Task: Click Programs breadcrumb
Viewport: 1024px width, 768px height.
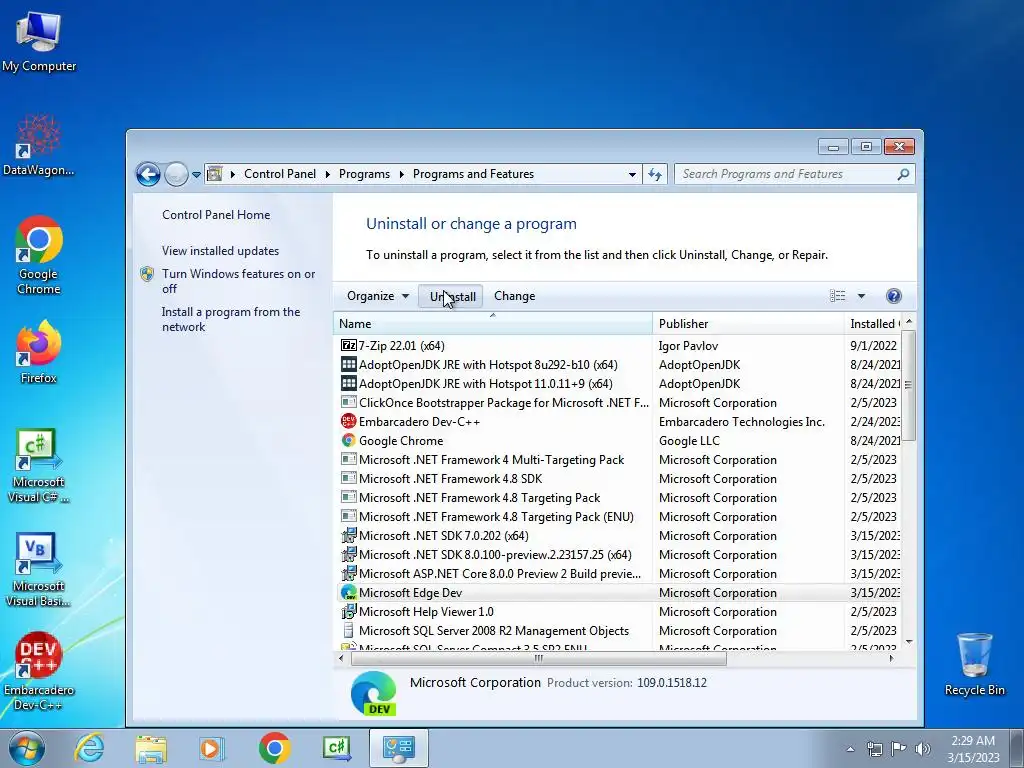Action: (364, 174)
